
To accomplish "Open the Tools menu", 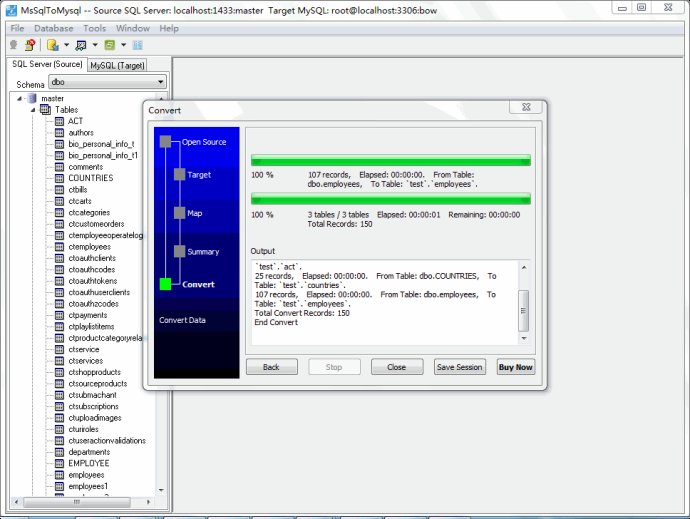I will click(x=95, y=28).
